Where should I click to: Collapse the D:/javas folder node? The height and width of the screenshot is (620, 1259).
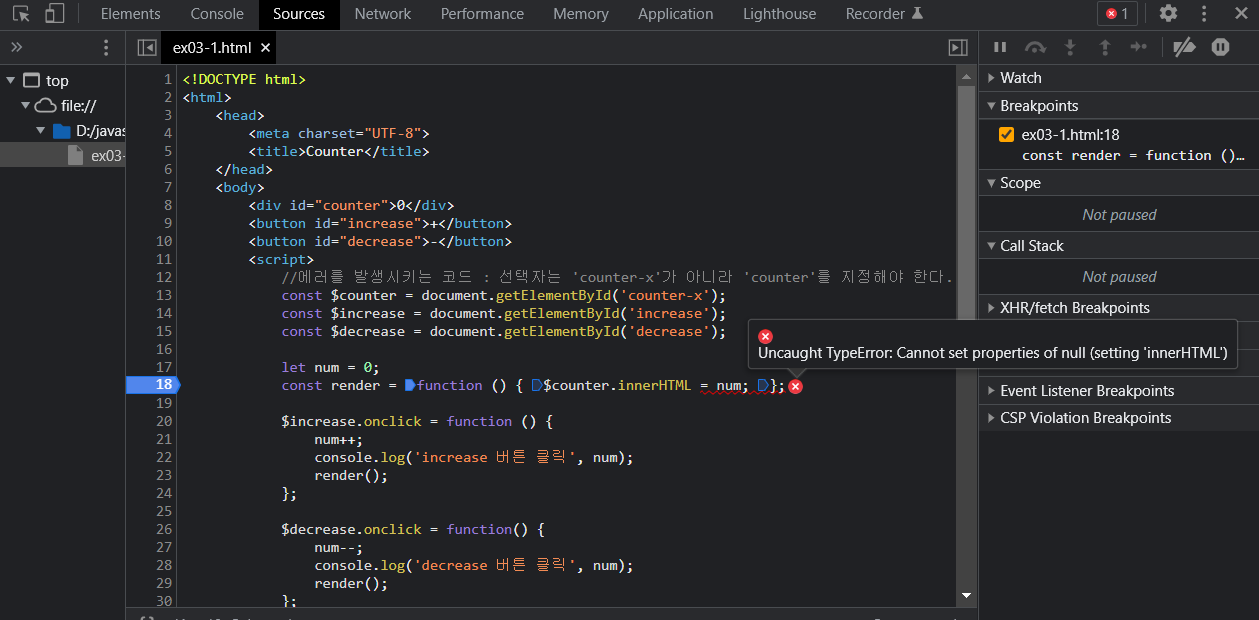pos(41,130)
